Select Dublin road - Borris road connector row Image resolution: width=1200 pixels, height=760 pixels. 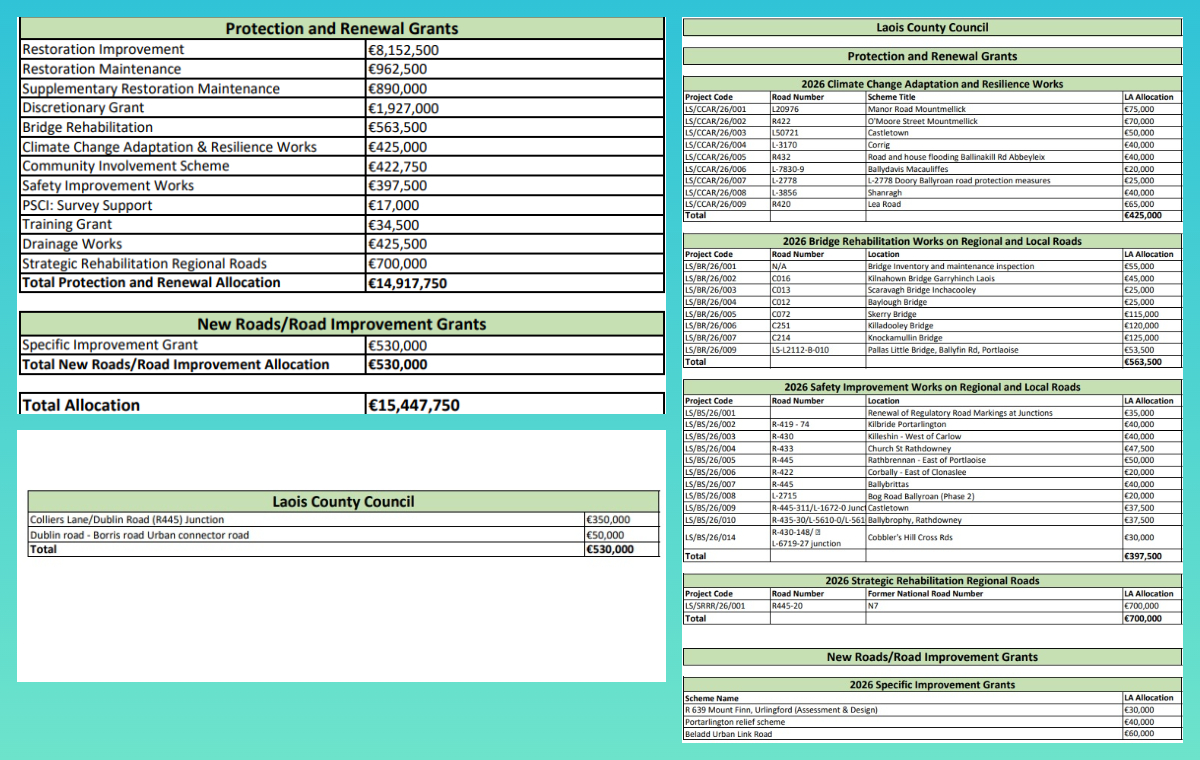[139, 535]
